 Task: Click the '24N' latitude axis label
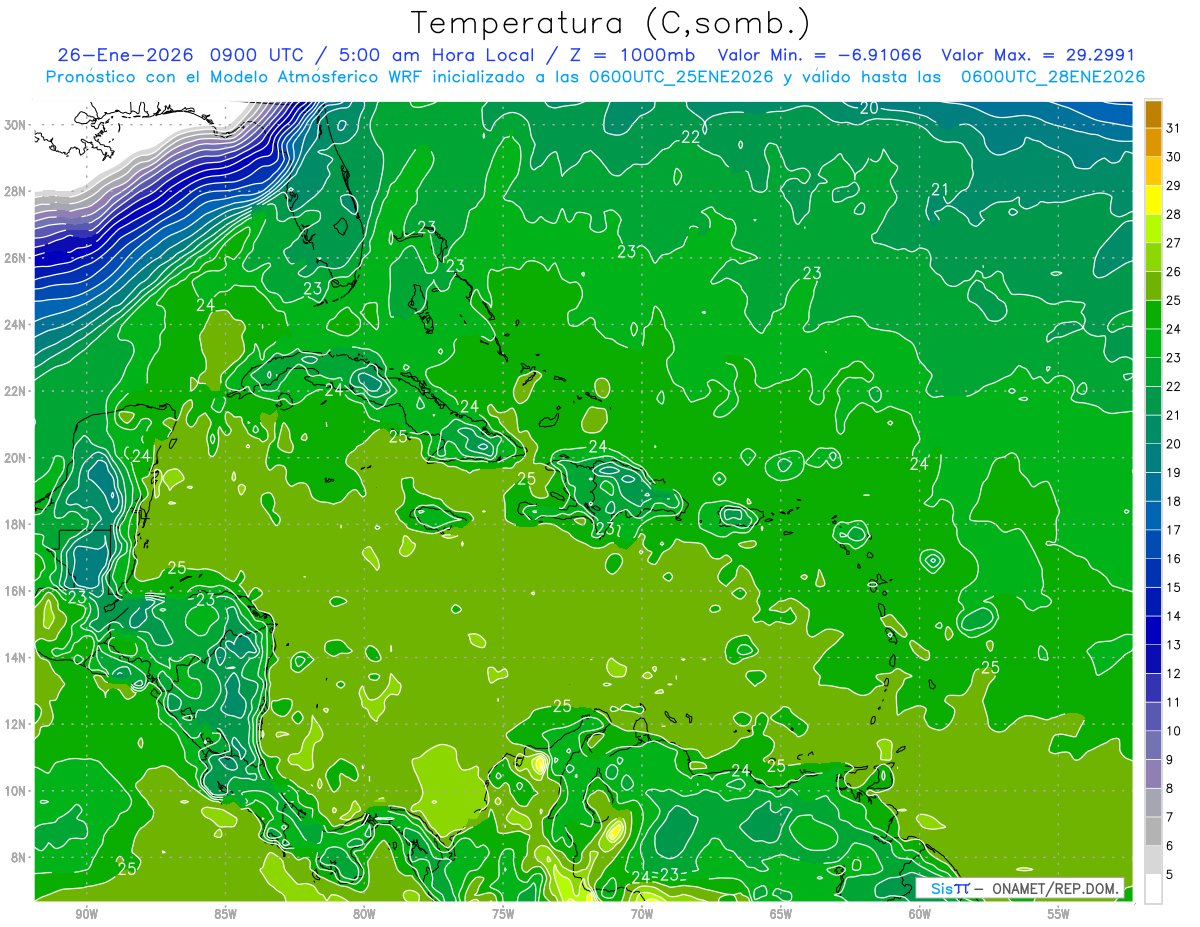[x=16, y=325]
